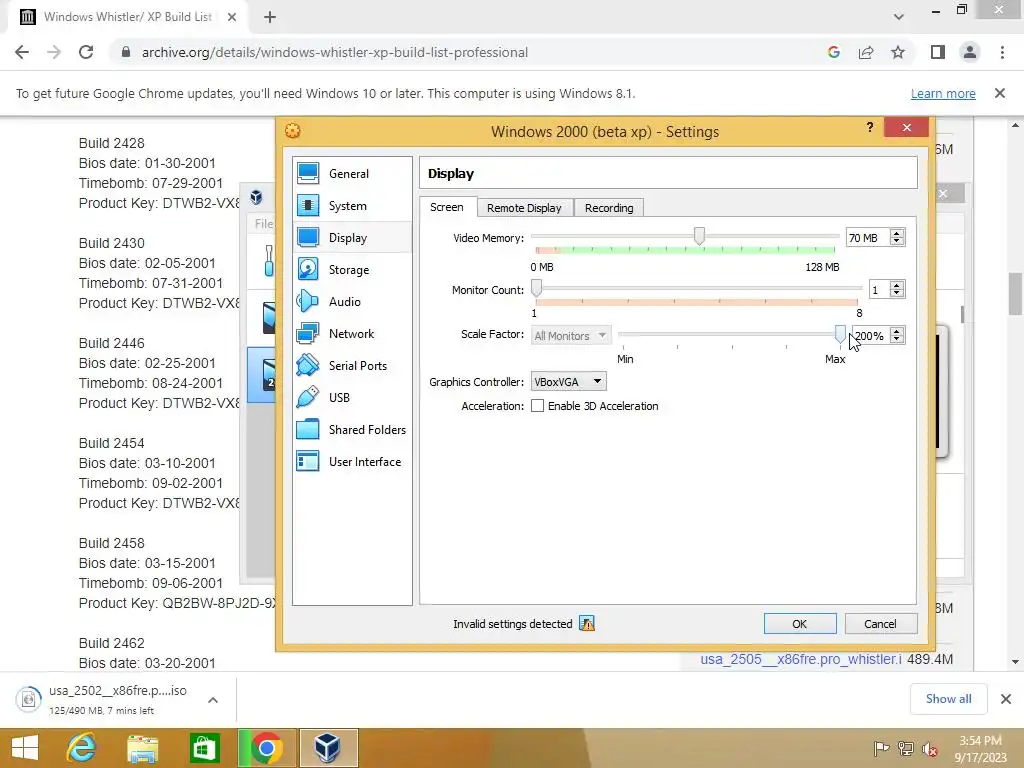The image size is (1024, 768).
Task: Dismiss the Chrome update notification bar
Action: pyautogui.click(x=1000, y=93)
